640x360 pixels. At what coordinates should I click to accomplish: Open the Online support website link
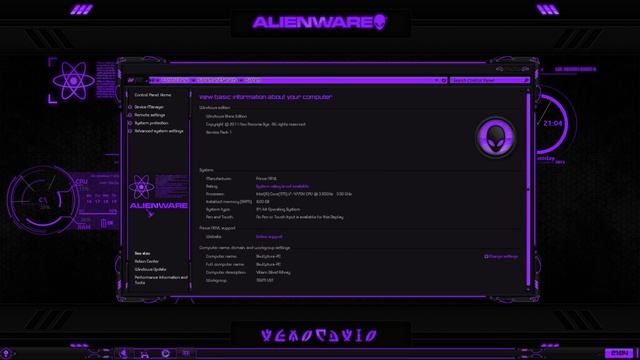(269, 237)
